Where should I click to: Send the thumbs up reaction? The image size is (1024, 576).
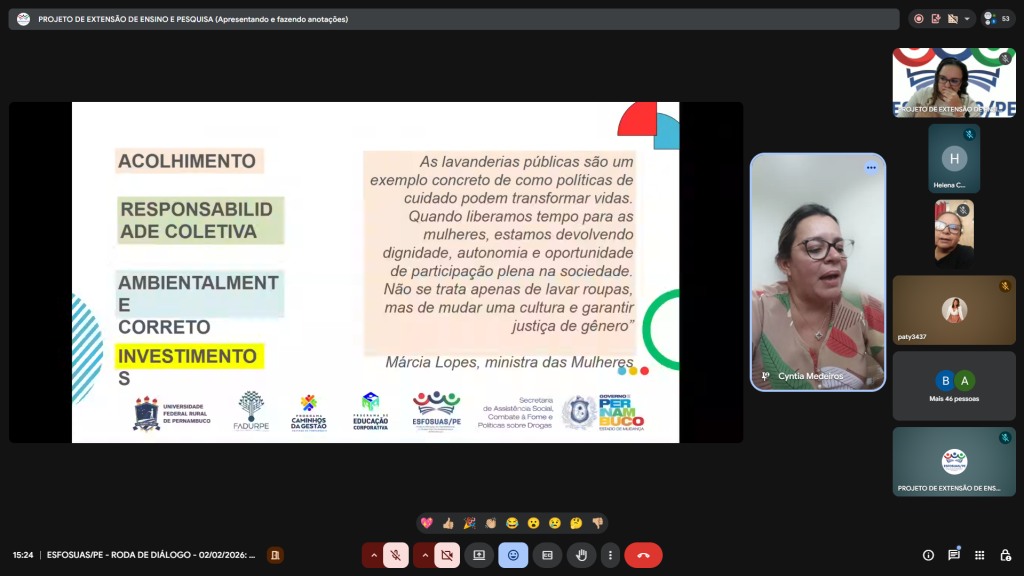coord(448,523)
